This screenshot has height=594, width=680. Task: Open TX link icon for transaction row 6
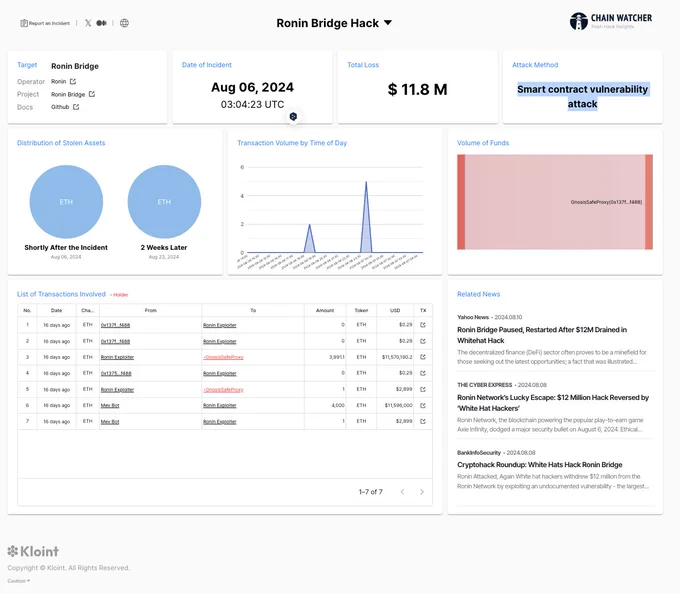click(423, 405)
